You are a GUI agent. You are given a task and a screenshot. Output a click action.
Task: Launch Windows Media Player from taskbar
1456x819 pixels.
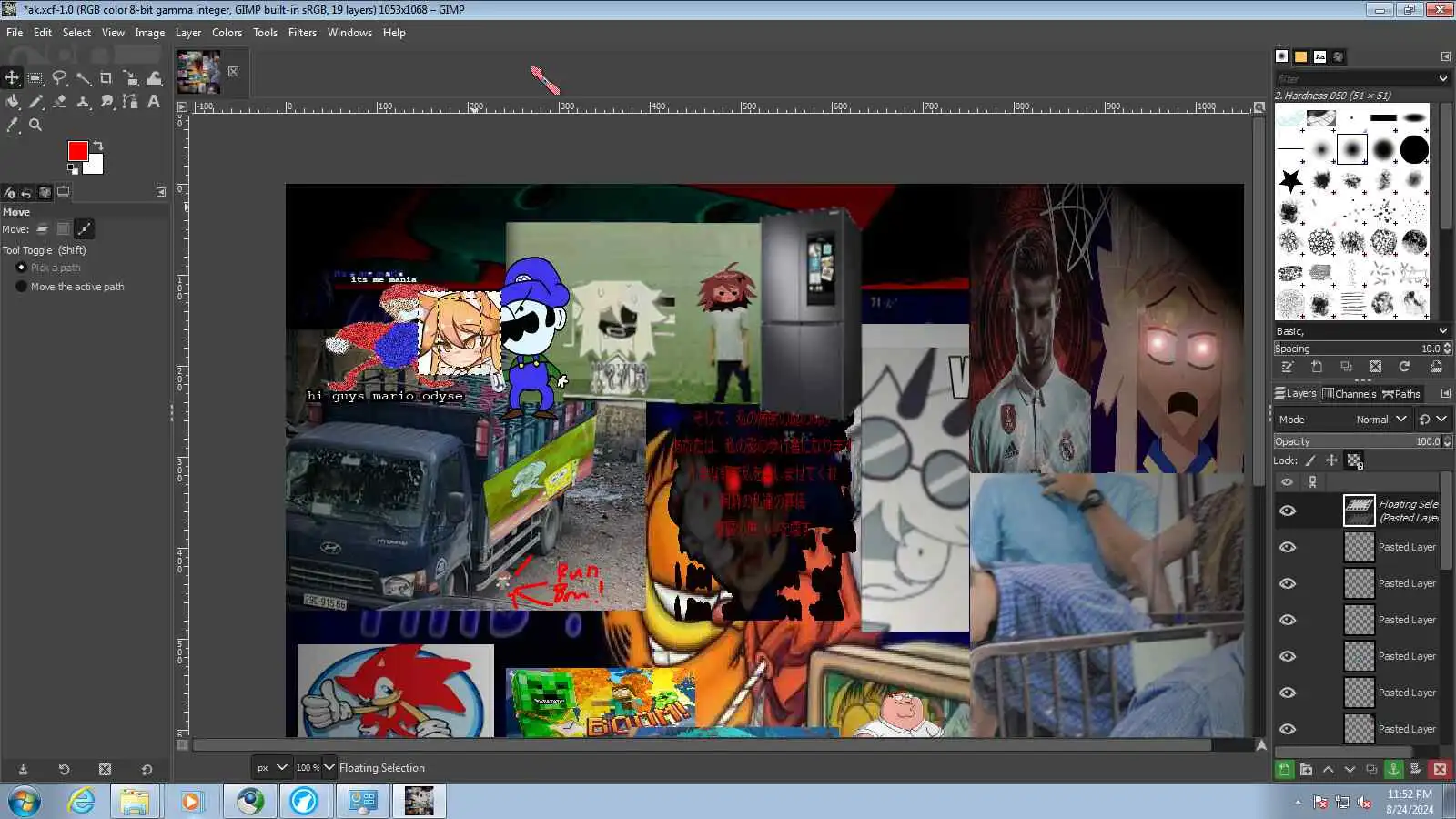190,802
